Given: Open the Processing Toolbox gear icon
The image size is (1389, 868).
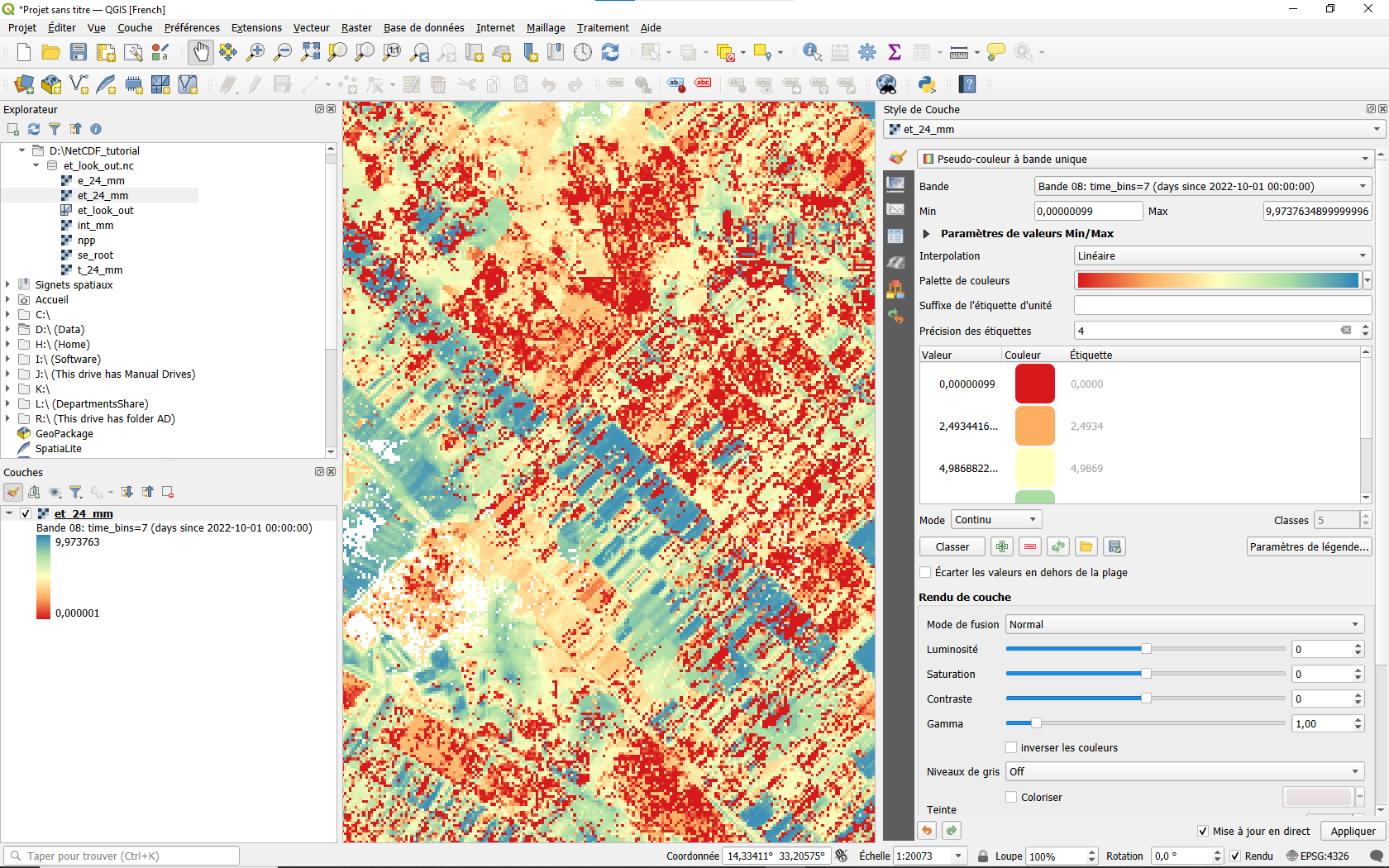Looking at the screenshot, I should point(867,52).
